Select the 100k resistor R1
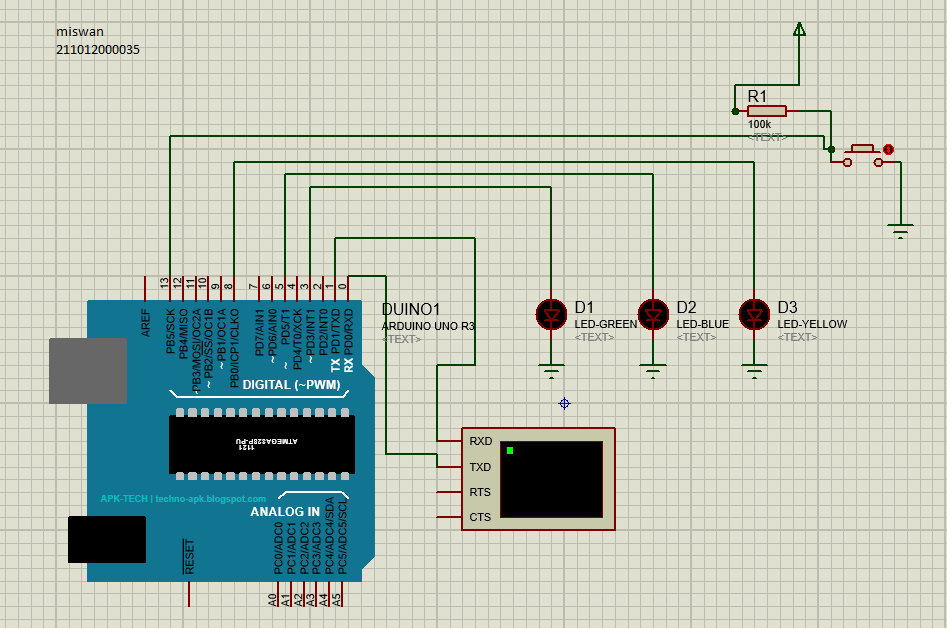This screenshot has height=629, width=947. pos(766,111)
